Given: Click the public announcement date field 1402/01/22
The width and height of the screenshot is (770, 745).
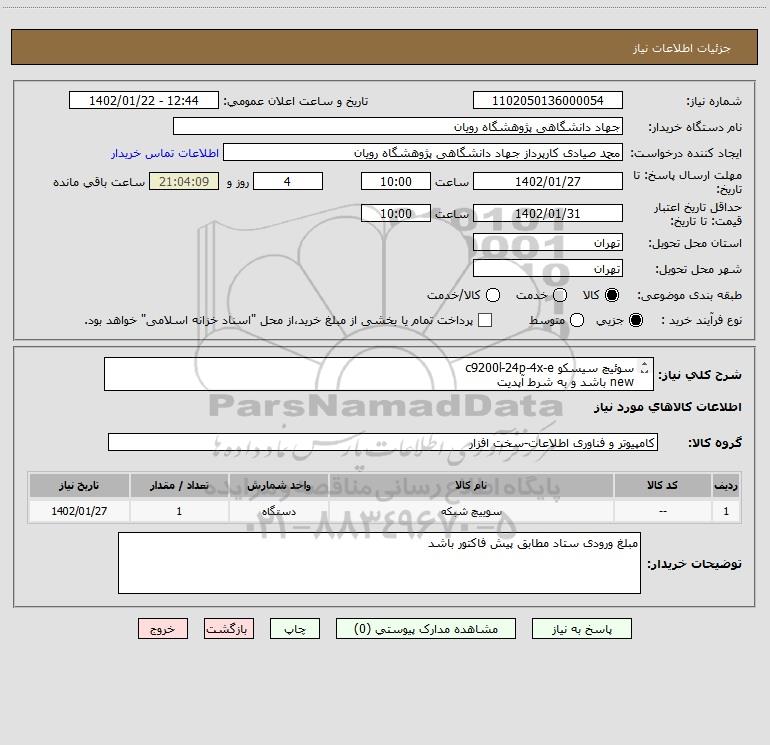Looking at the screenshot, I should click(144, 100).
